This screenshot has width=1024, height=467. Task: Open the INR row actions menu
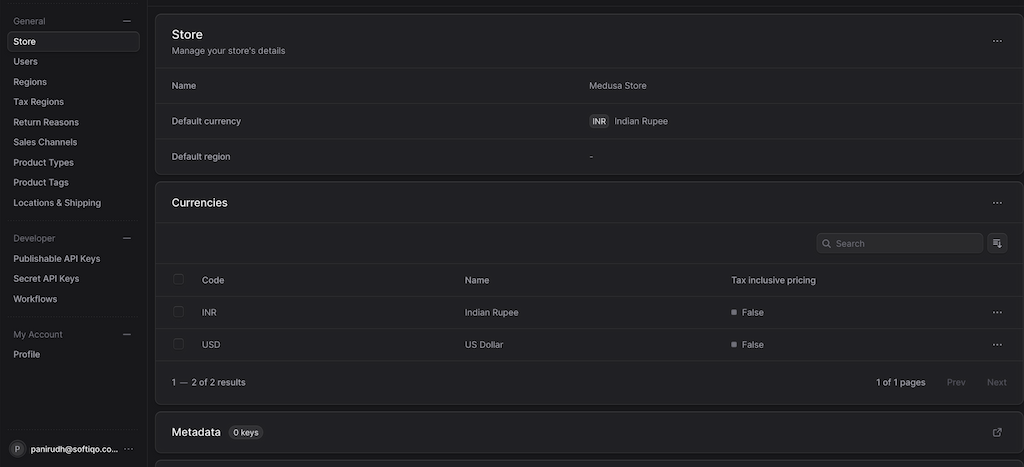coord(997,313)
